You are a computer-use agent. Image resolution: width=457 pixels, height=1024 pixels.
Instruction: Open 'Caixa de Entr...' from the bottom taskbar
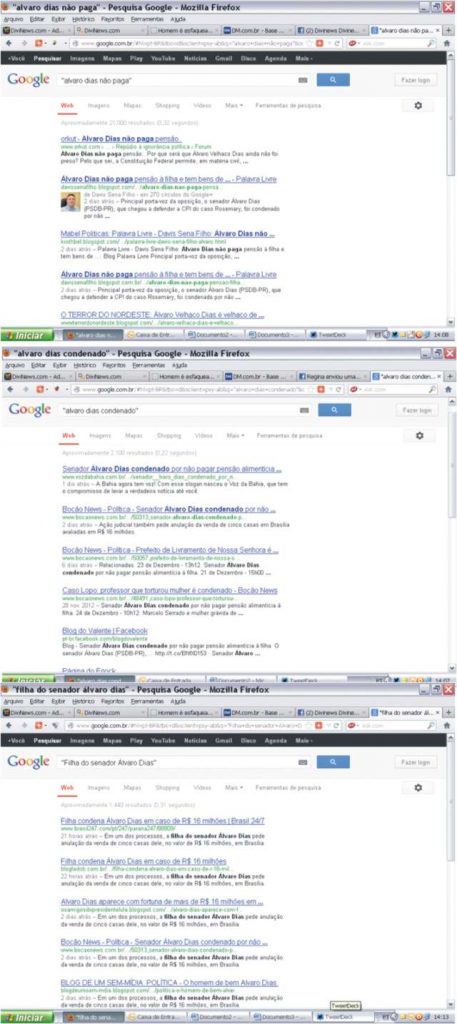click(153, 1018)
